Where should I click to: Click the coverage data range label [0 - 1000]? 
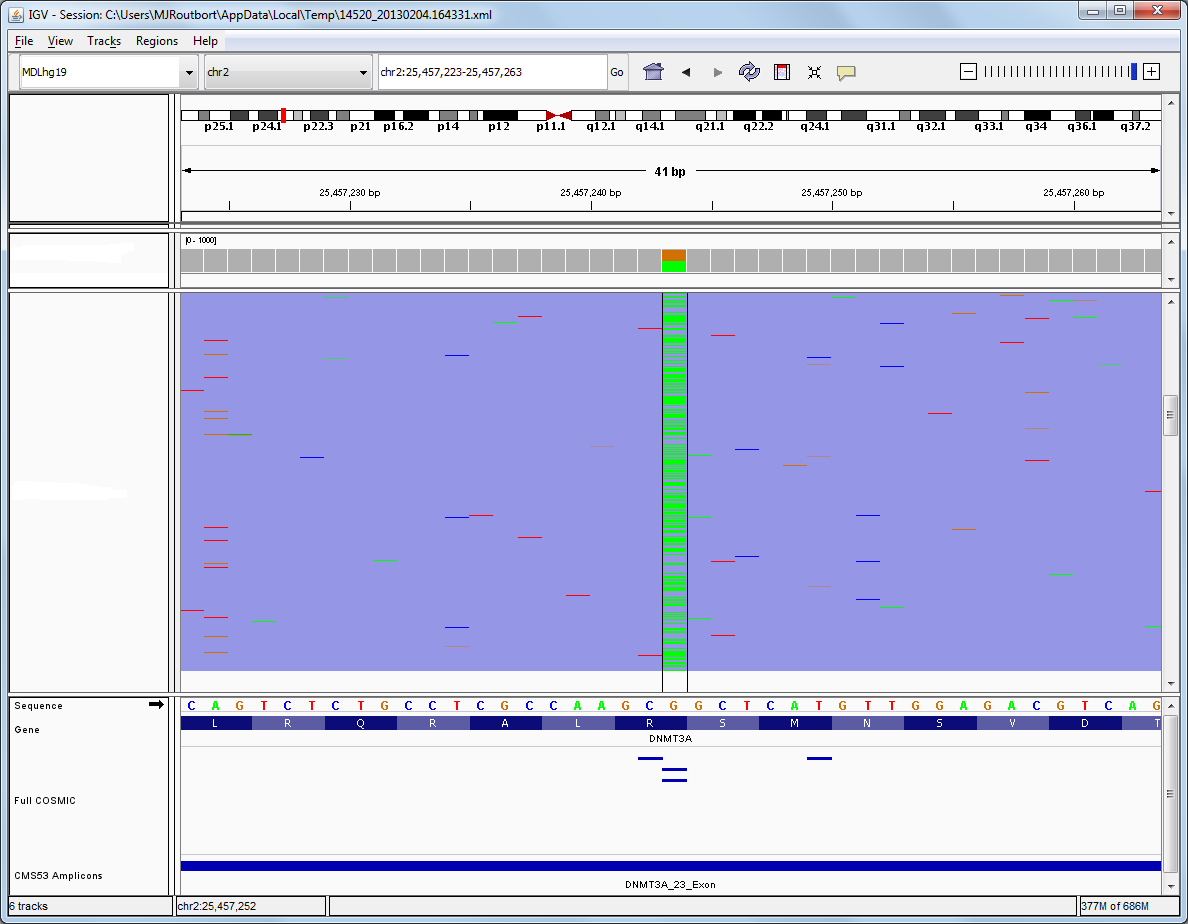[201, 240]
